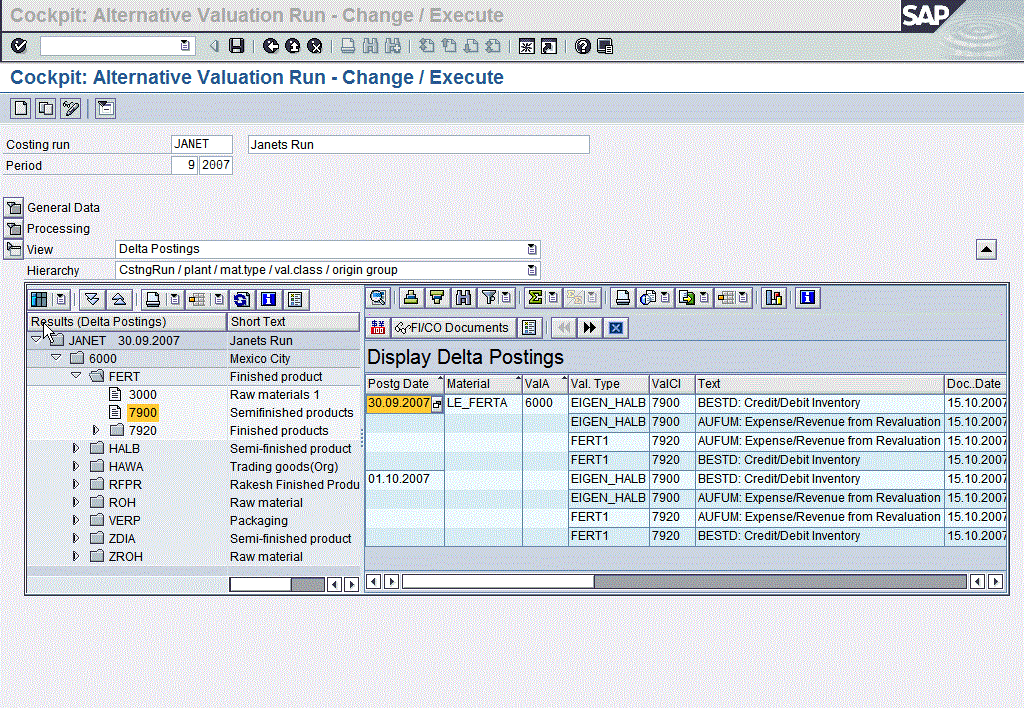This screenshot has width=1024, height=708.
Task: Toggle the View section button
Action: coord(14,249)
